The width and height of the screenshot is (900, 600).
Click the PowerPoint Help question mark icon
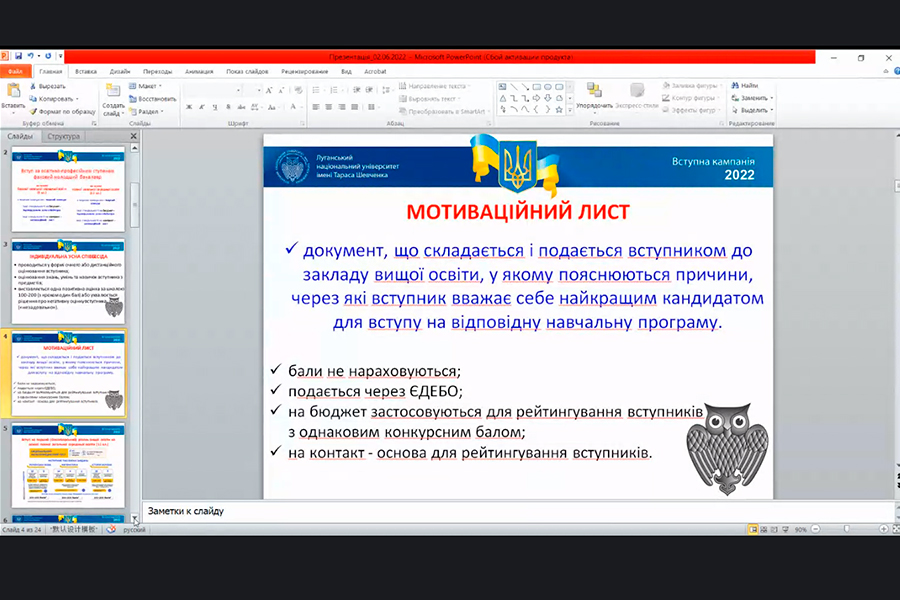pyautogui.click(x=891, y=71)
